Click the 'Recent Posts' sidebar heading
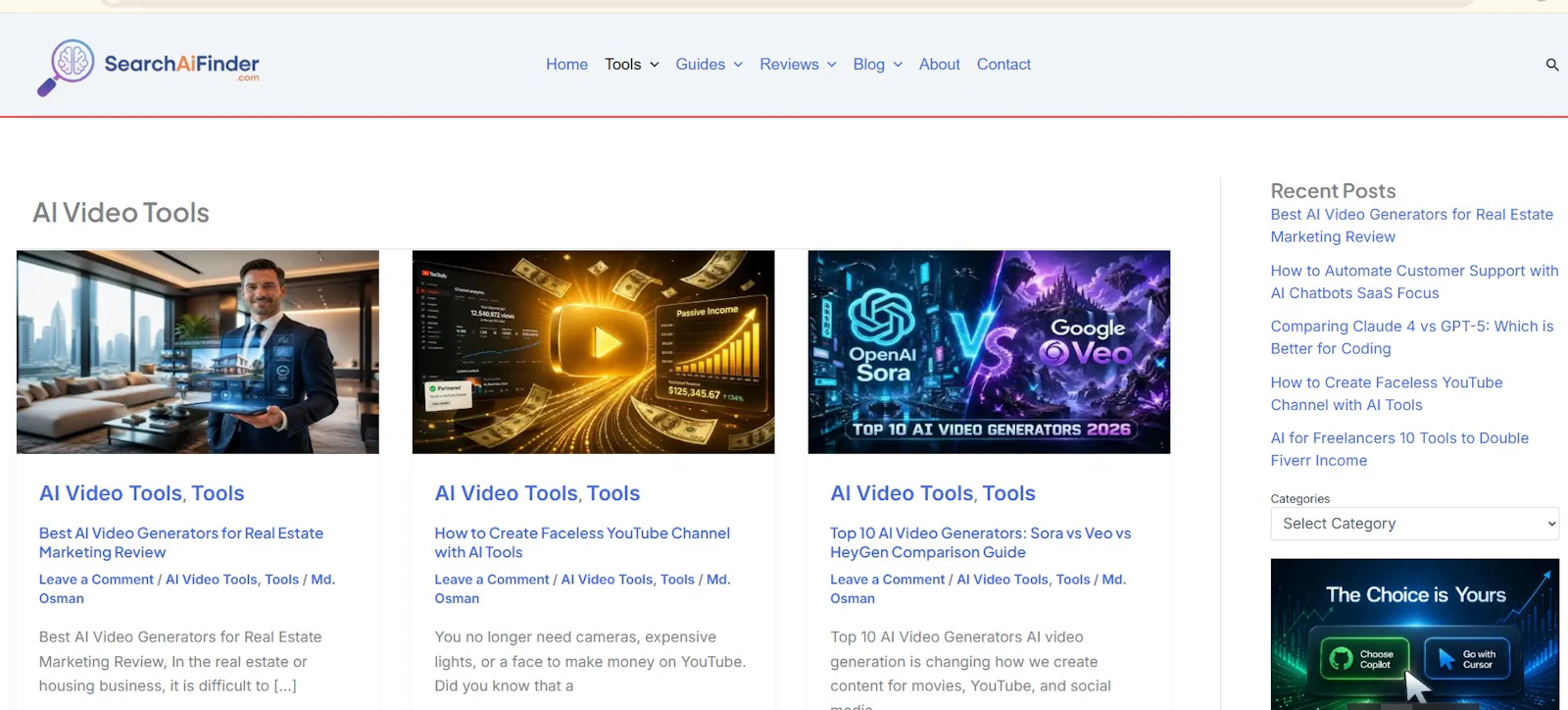1568x710 pixels. (1334, 191)
